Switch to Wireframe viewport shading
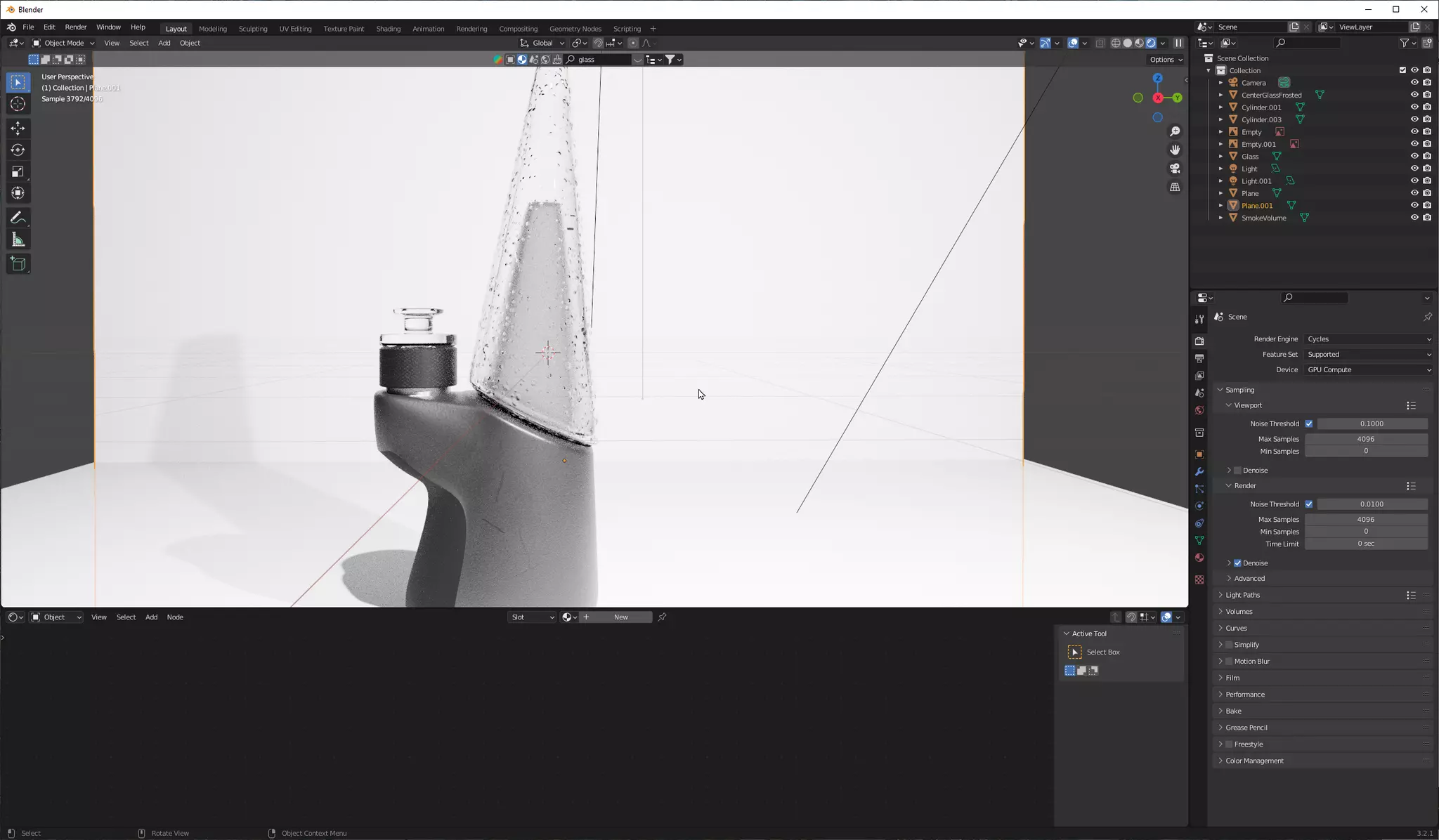The width and height of the screenshot is (1439, 840). [x=1116, y=43]
